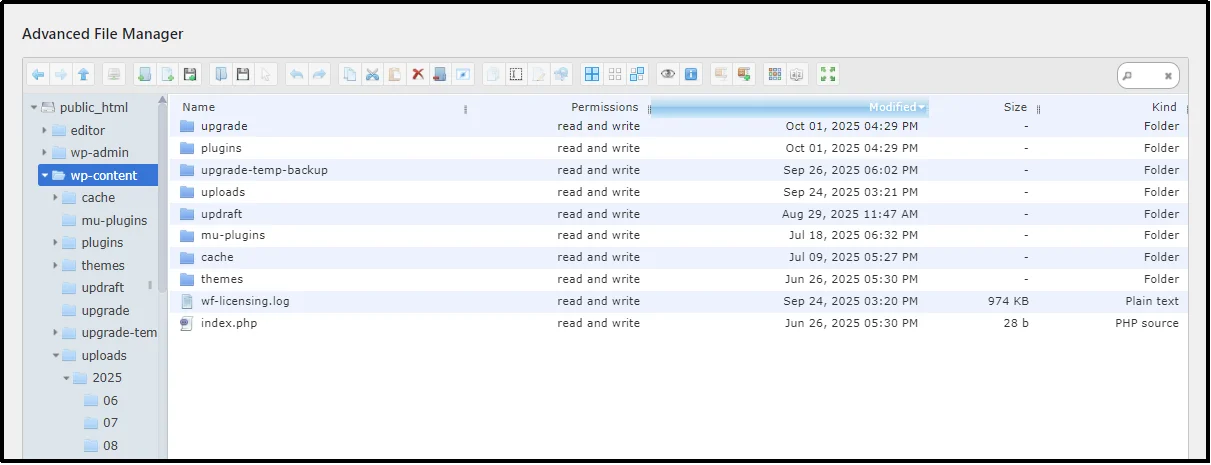Select the themes folder in the file list
This screenshot has height=465, width=1211.
point(679,279)
